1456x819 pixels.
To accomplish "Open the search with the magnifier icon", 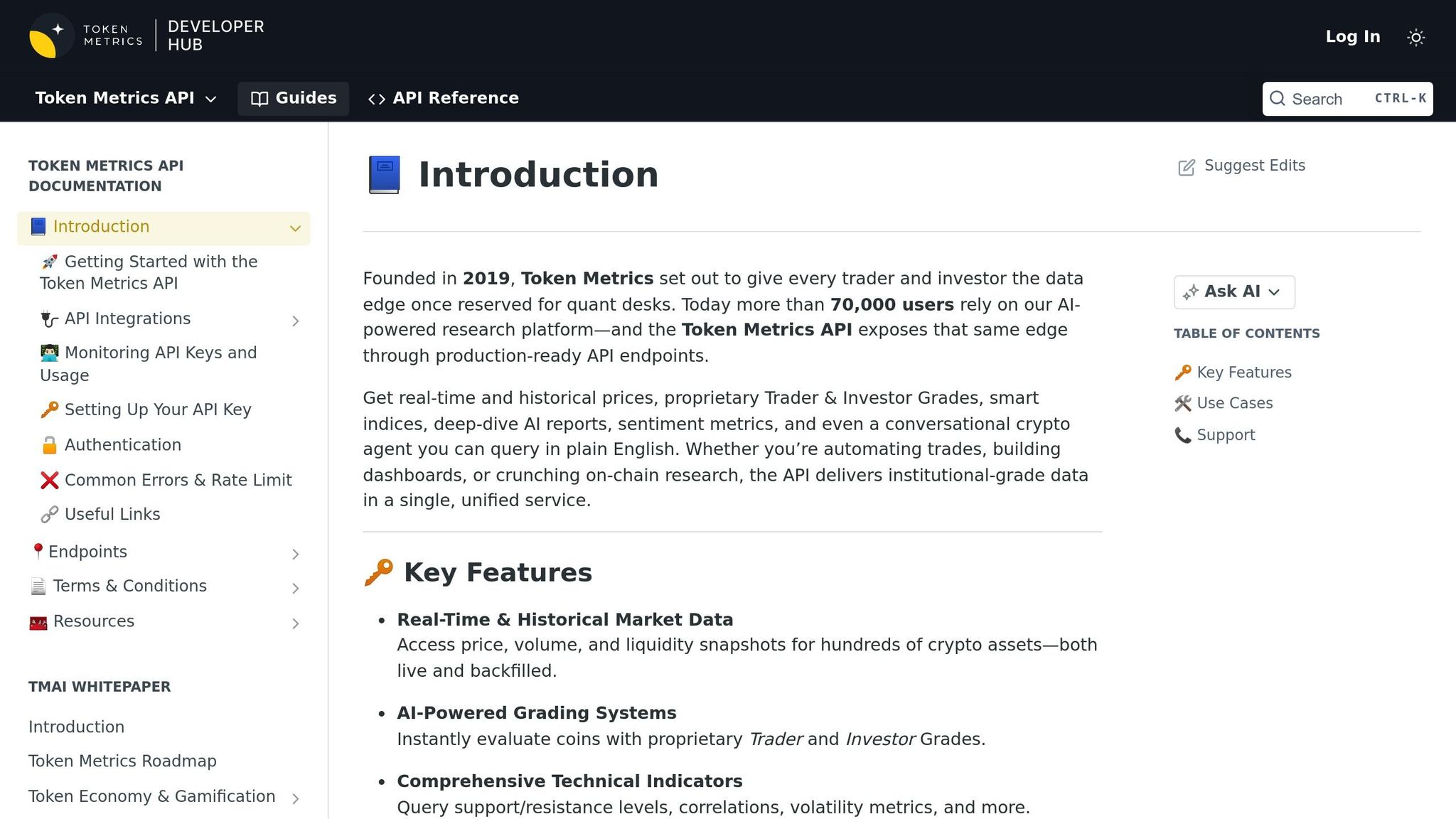I will 1279,99.
